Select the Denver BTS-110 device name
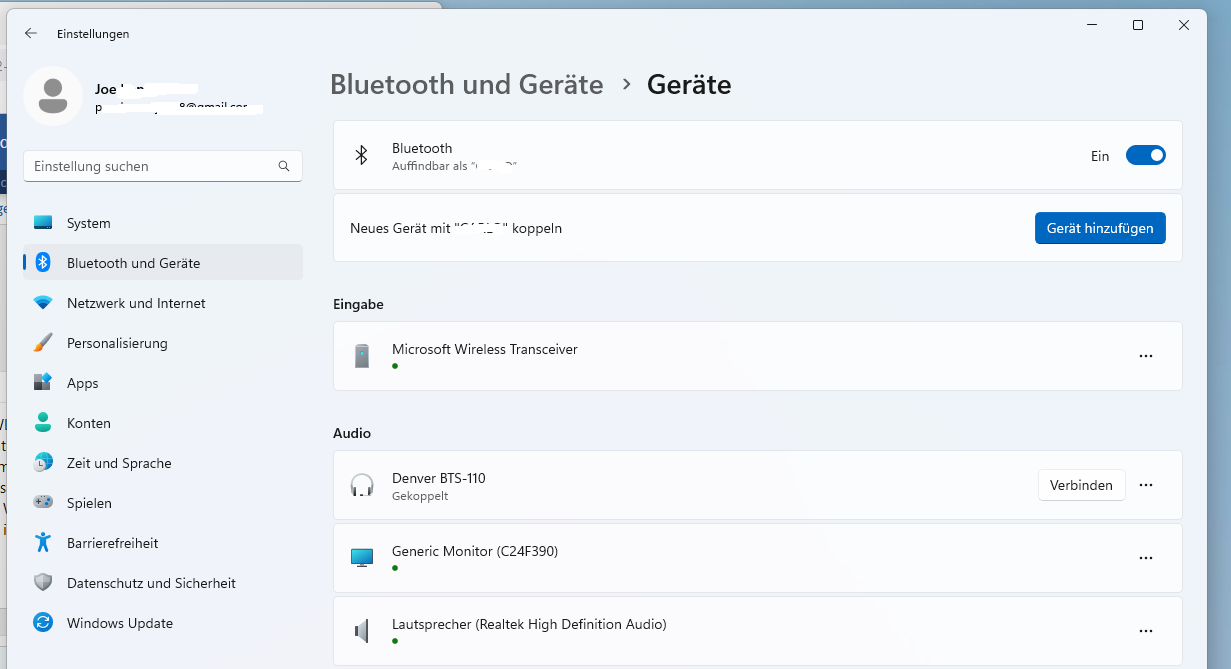Image resolution: width=1231 pixels, height=669 pixels. click(439, 478)
